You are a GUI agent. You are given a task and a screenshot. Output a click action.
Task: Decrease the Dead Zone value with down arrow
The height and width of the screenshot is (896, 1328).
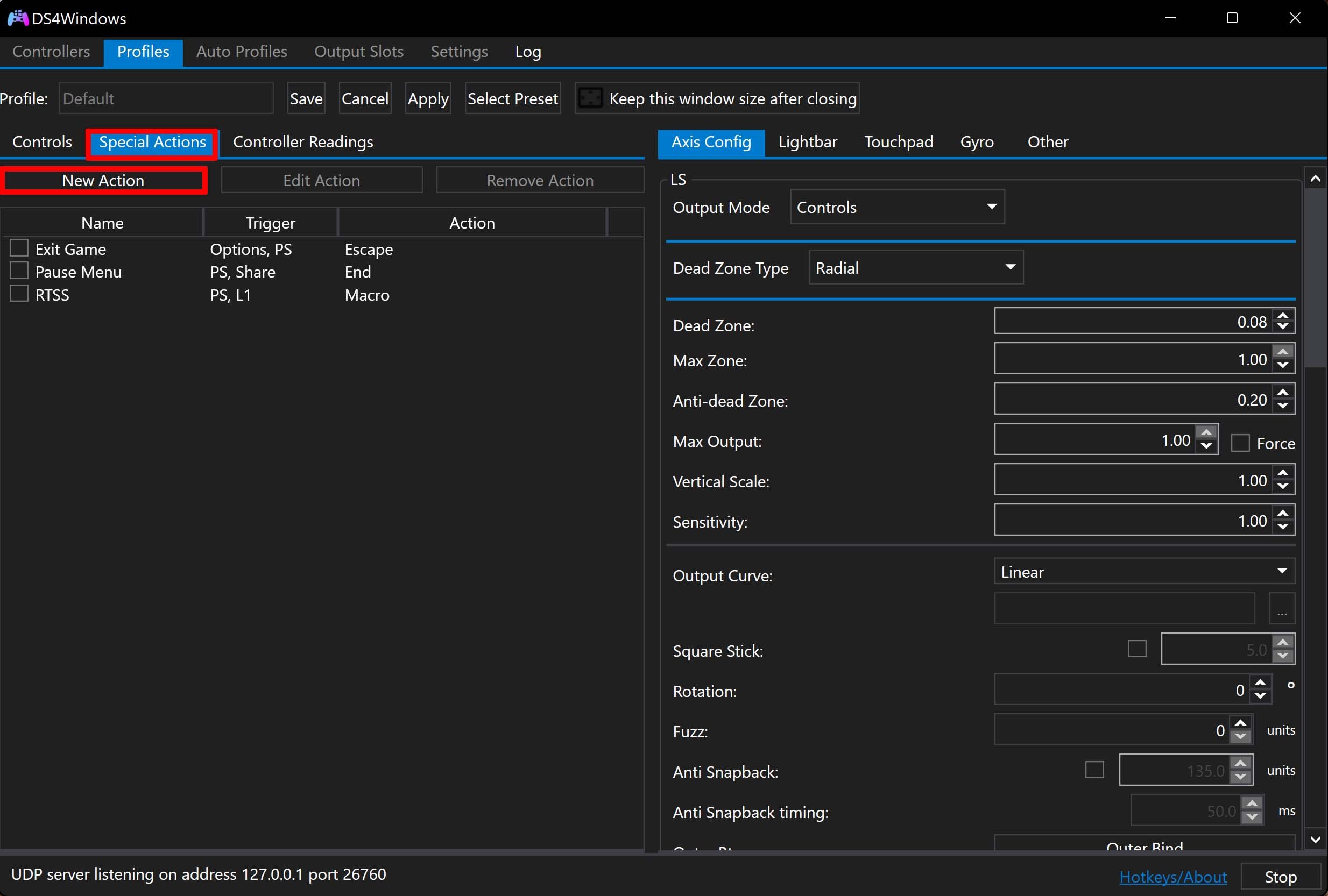(1283, 327)
